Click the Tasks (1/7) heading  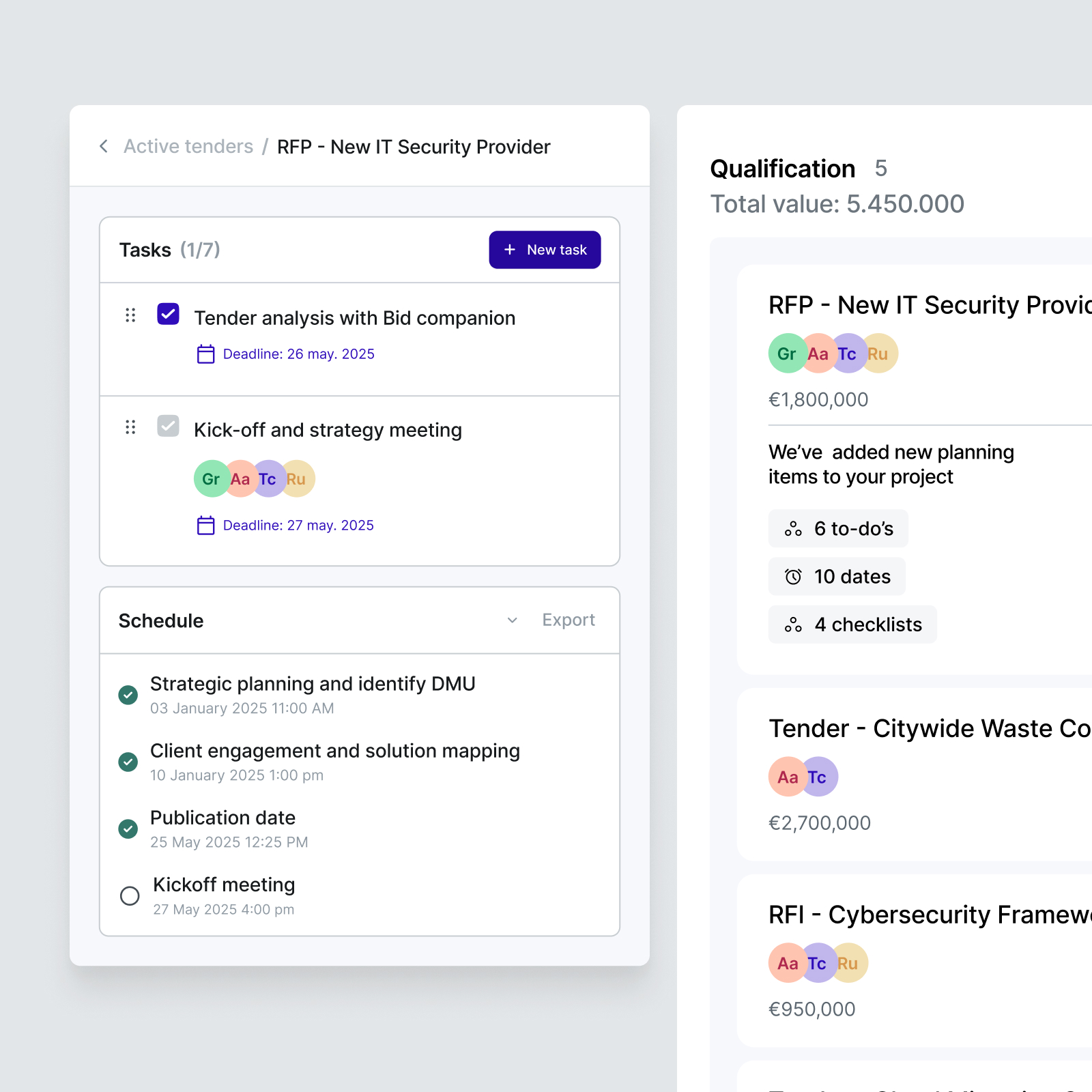[x=170, y=250]
